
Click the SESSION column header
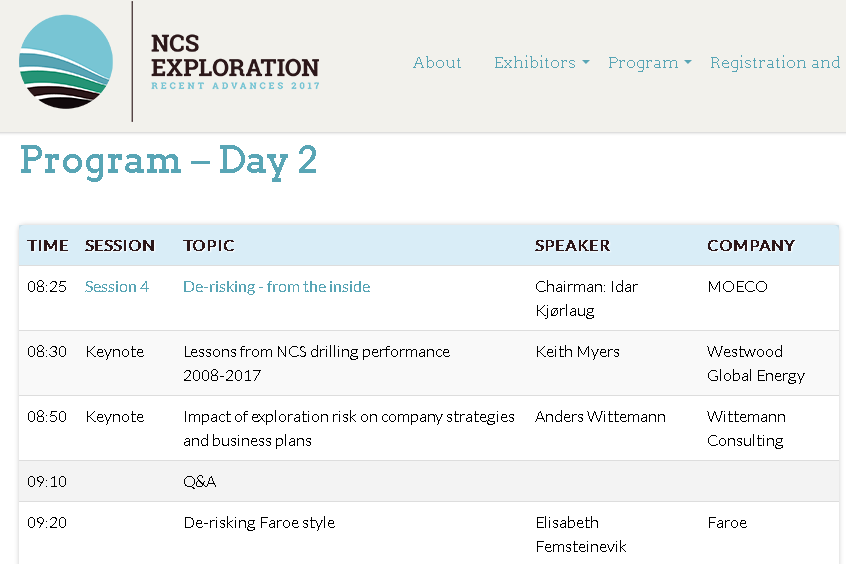tap(120, 246)
